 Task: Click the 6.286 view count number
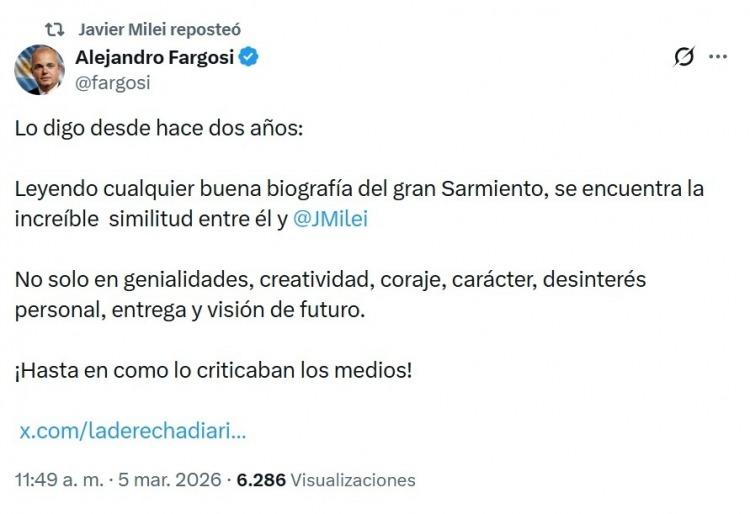(x=261, y=480)
